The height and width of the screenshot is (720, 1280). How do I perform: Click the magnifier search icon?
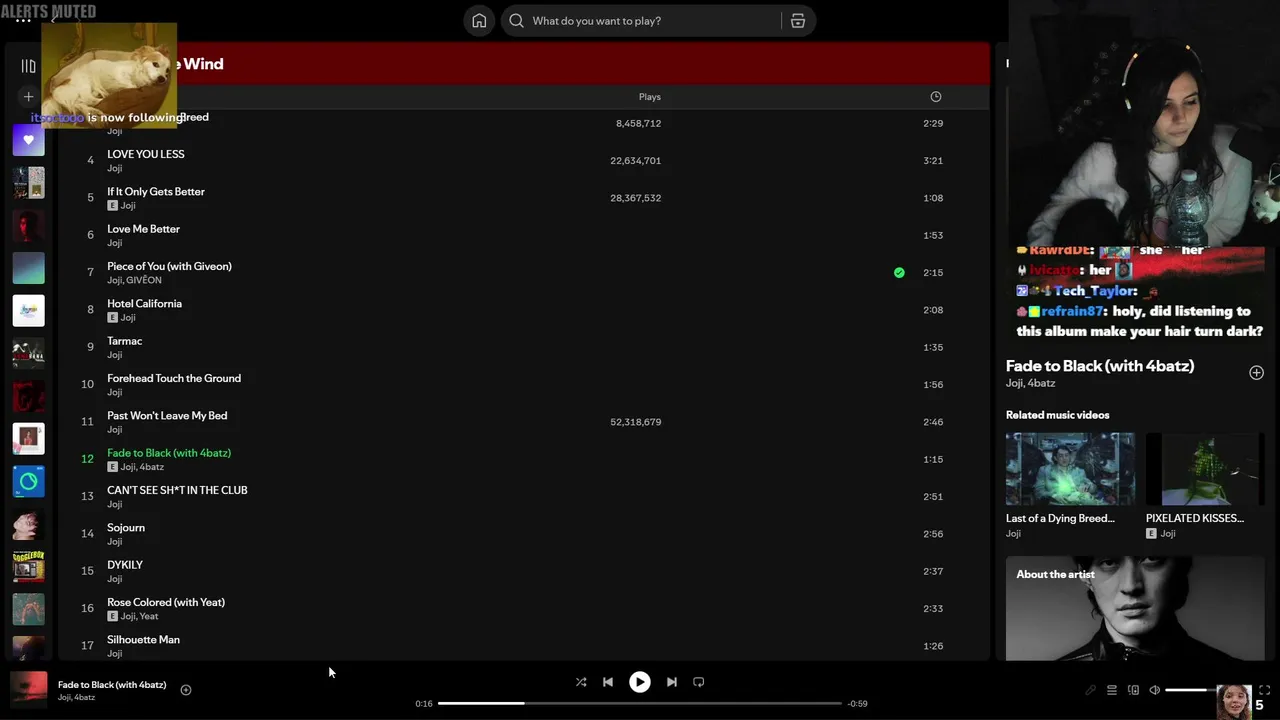(x=516, y=21)
